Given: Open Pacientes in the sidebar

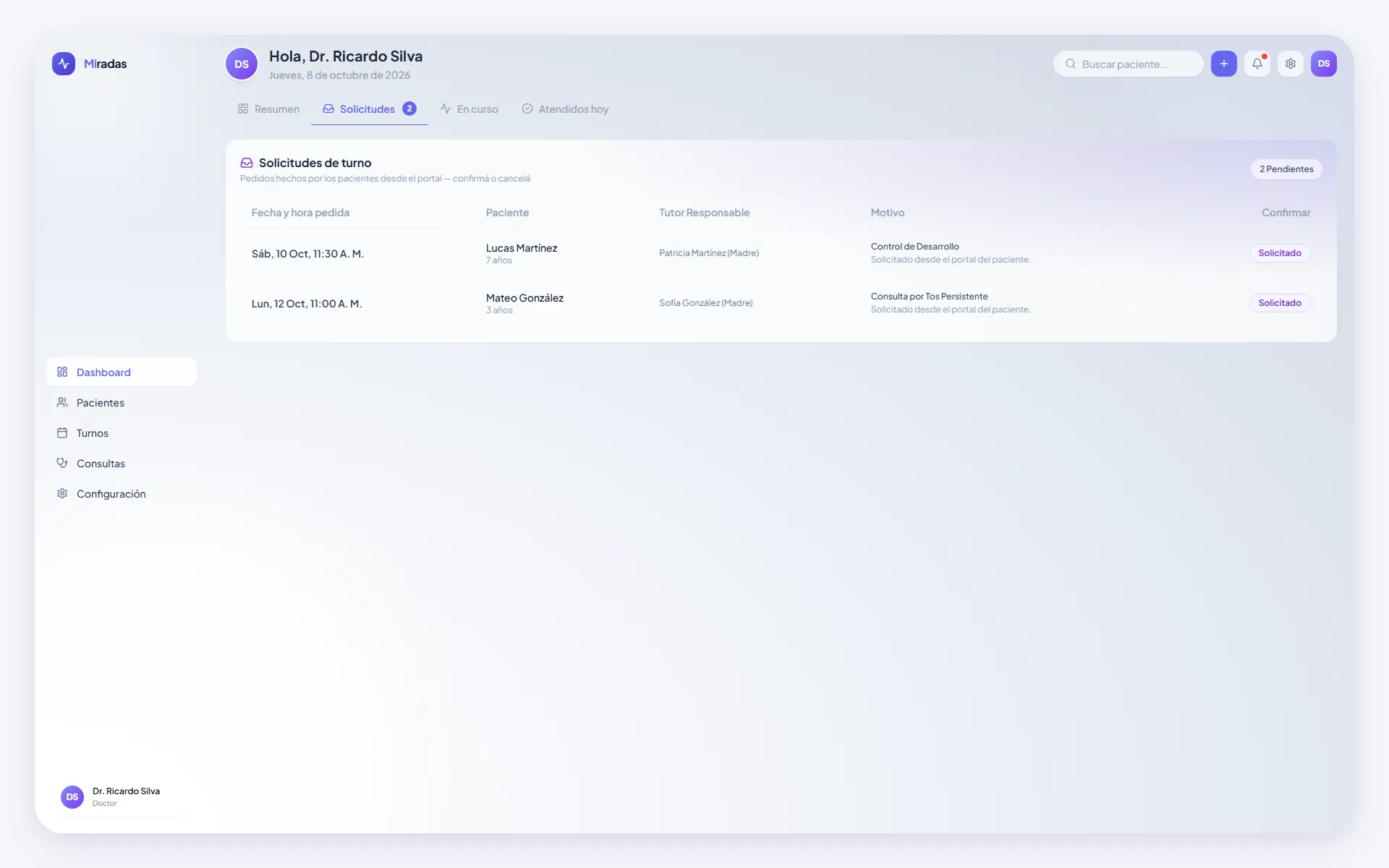Looking at the screenshot, I should [122, 402].
